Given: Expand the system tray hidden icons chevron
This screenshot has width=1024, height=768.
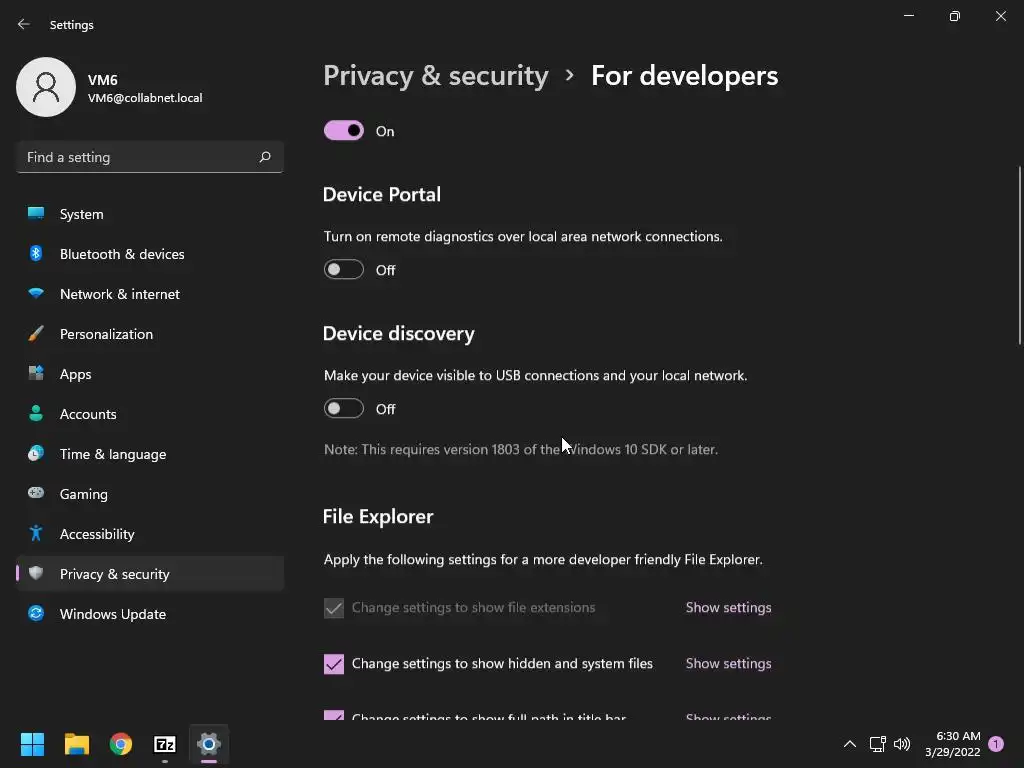Looking at the screenshot, I should point(849,744).
